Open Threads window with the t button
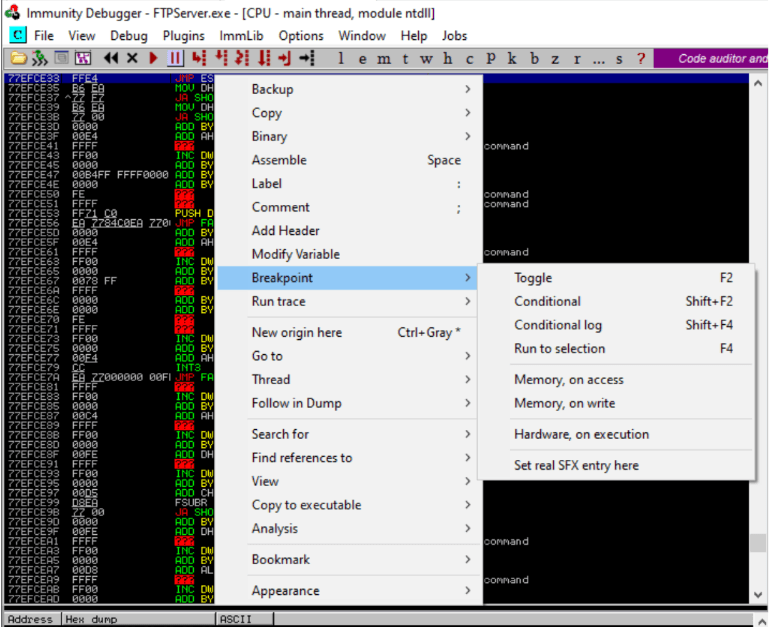 point(405,59)
